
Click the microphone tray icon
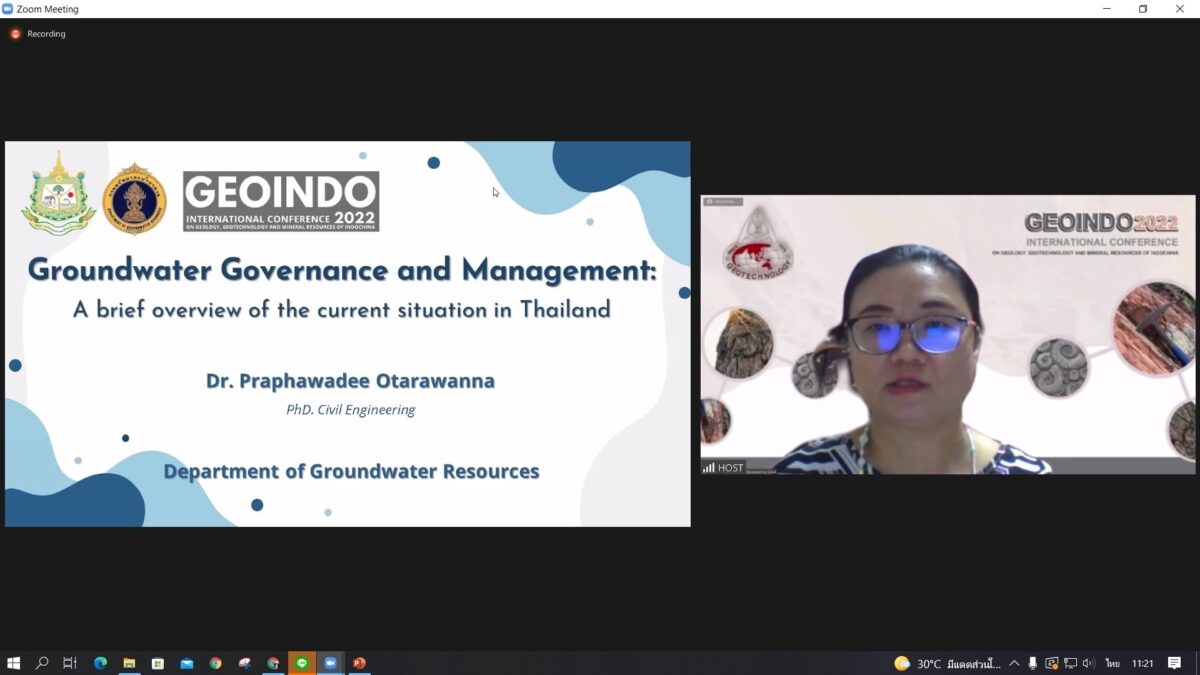(x=1033, y=663)
